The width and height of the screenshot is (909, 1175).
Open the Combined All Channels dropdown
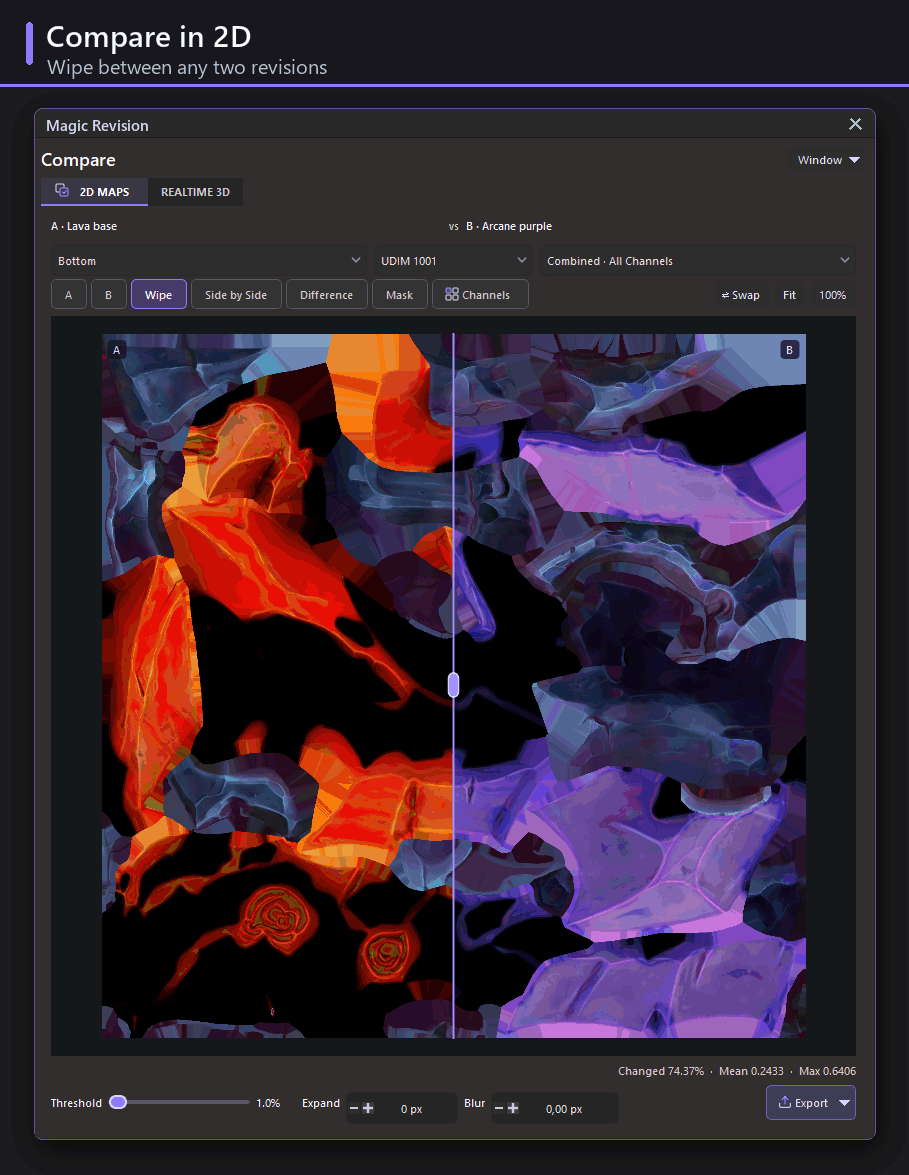[x=698, y=261]
